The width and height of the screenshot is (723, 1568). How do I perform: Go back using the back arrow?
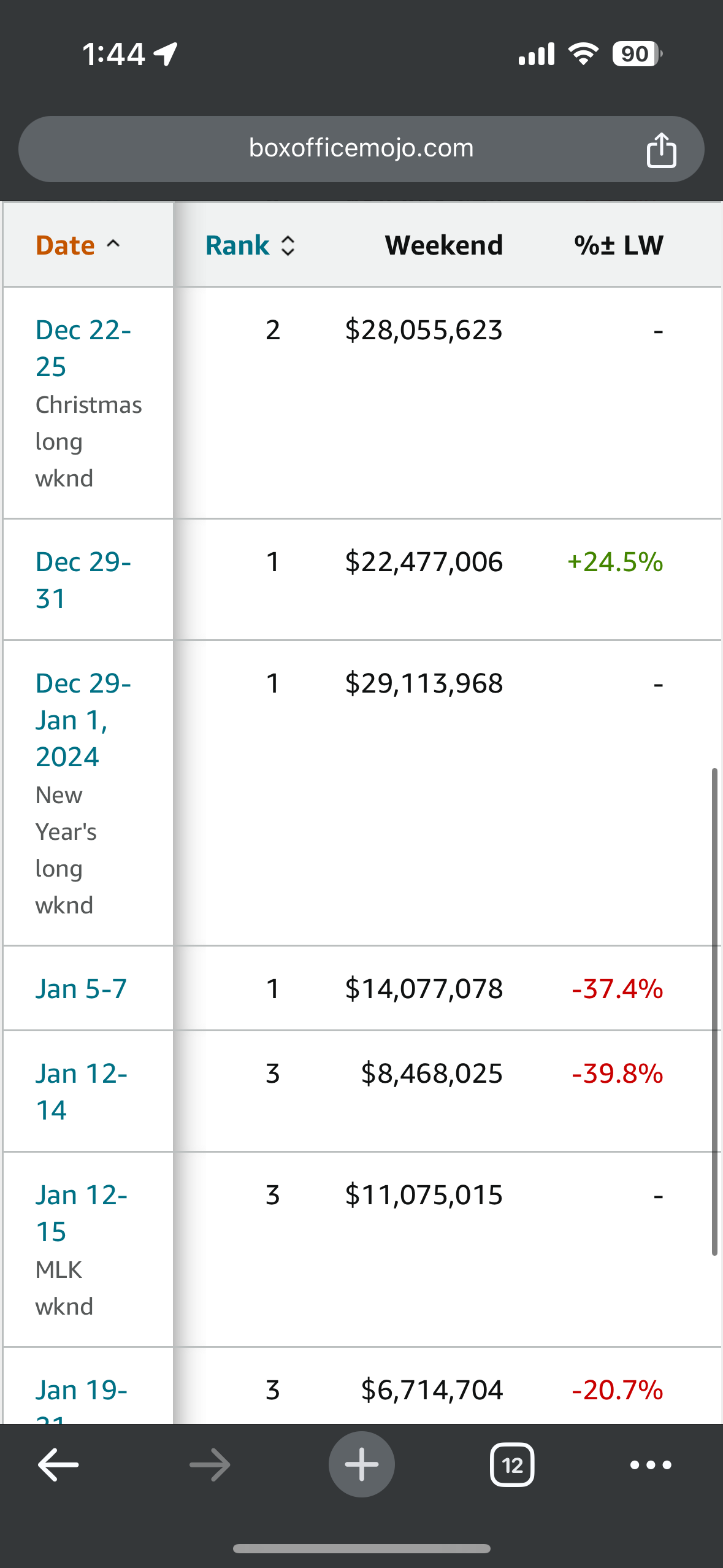click(x=58, y=1465)
